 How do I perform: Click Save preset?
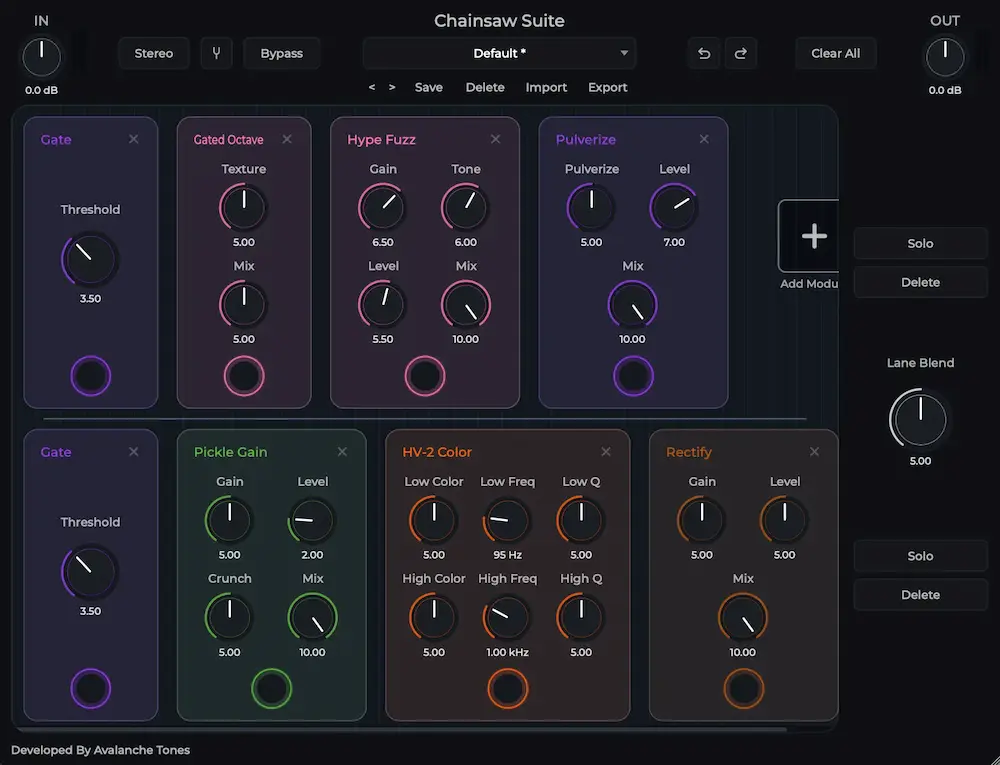coord(429,87)
